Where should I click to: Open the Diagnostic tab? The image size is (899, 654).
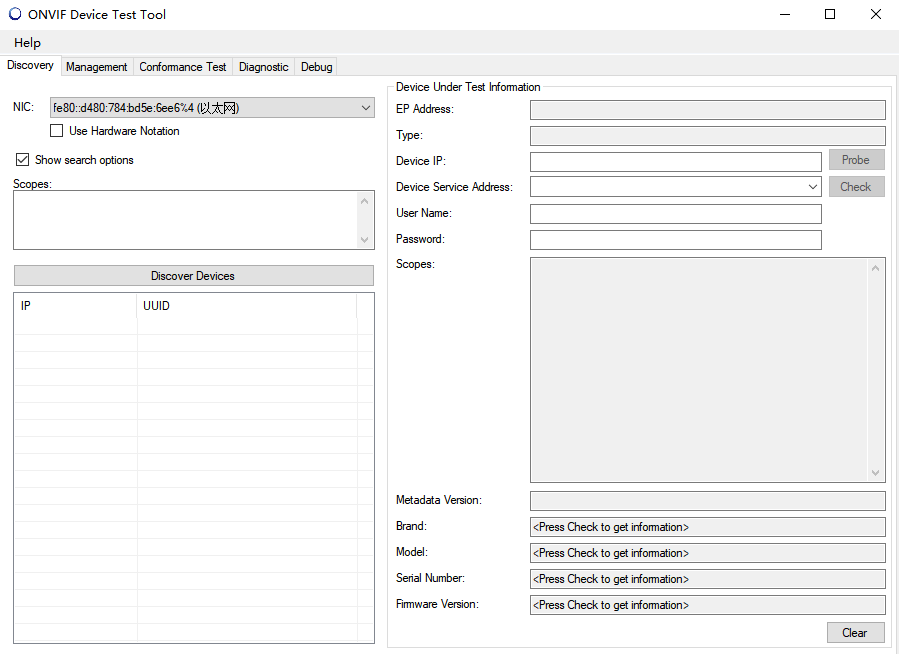pos(264,67)
